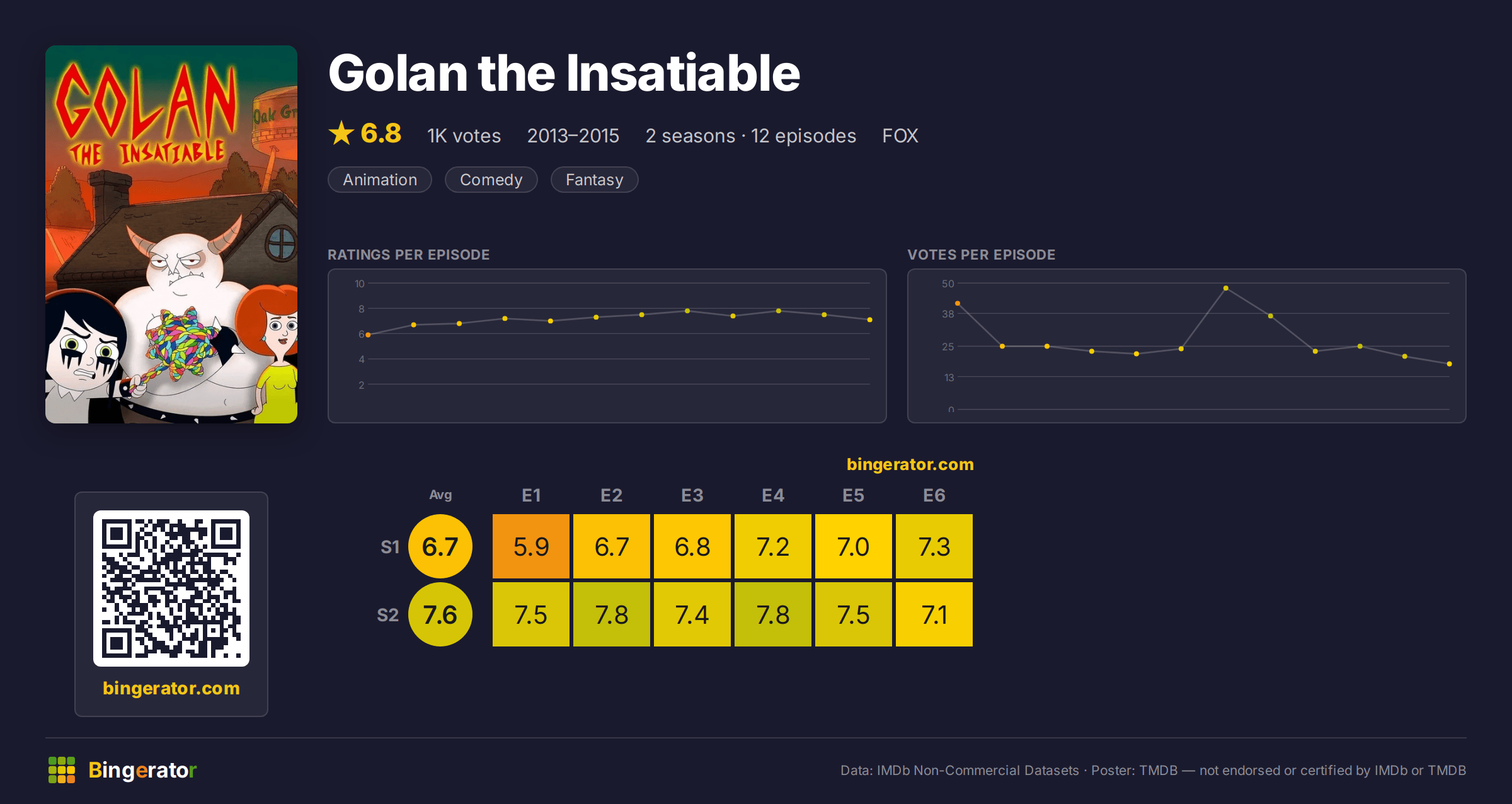
Task: Open bingerator.com link under QR code
Action: coord(171,688)
